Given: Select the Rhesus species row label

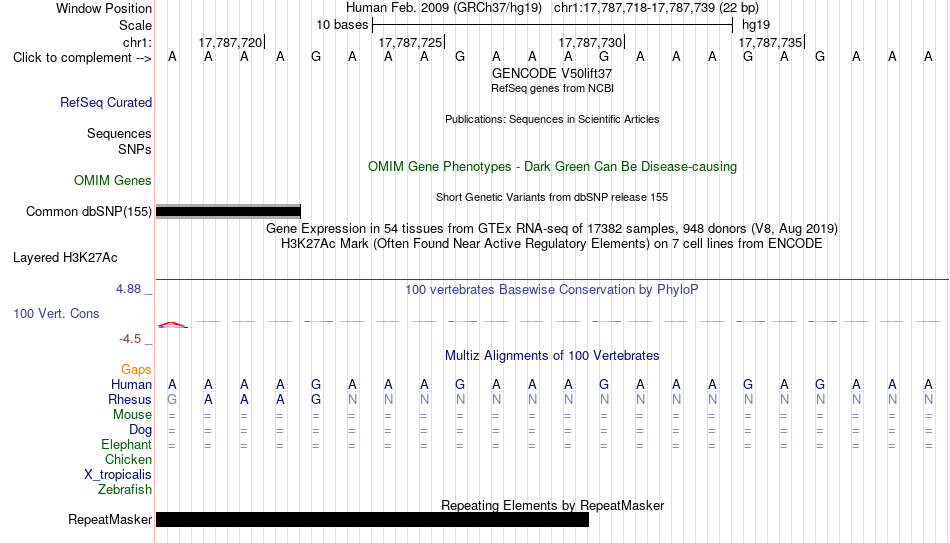Looking at the screenshot, I should click(130, 399).
